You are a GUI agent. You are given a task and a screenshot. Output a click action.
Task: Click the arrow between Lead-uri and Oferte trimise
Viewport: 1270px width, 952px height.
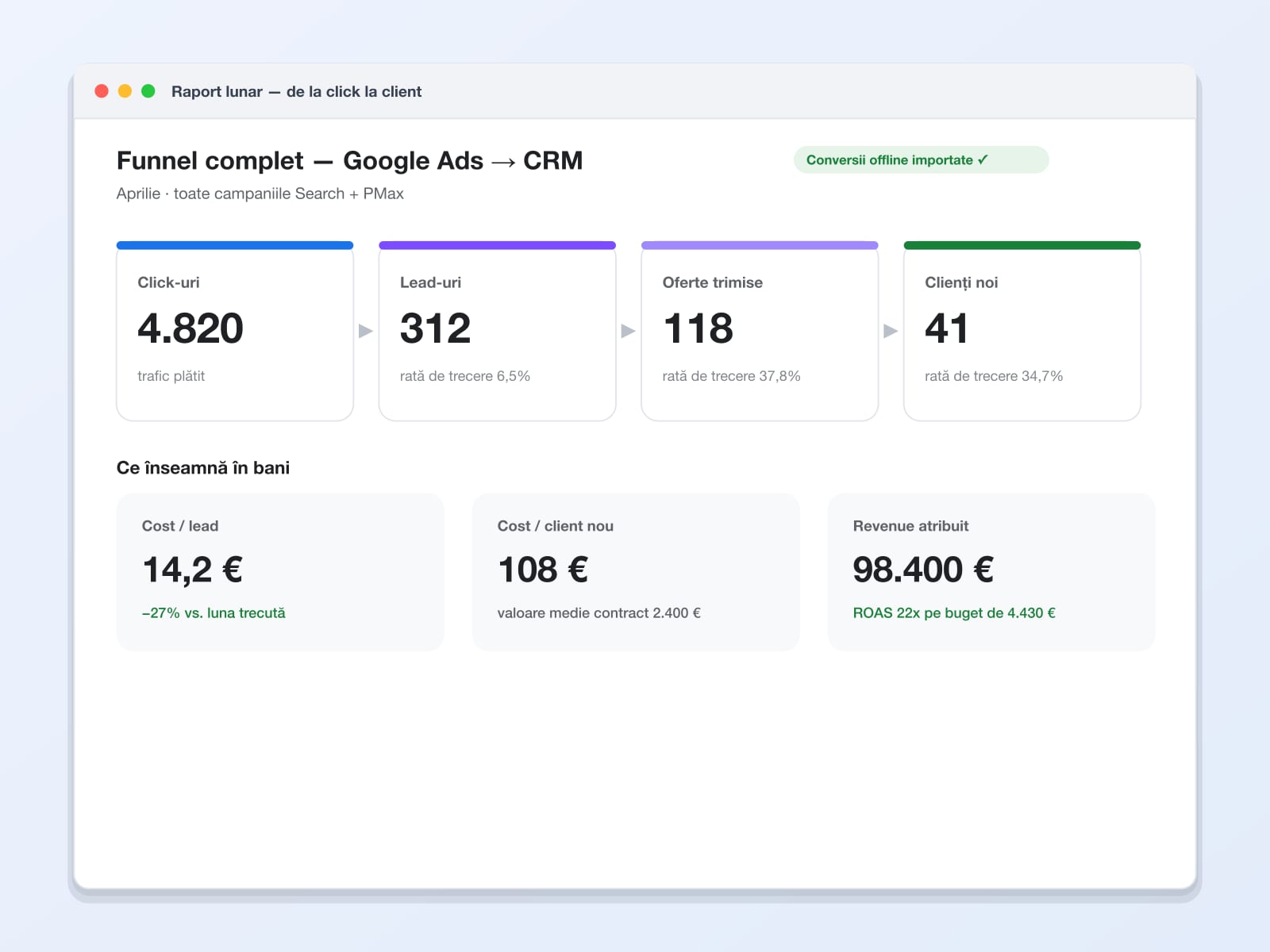click(628, 331)
